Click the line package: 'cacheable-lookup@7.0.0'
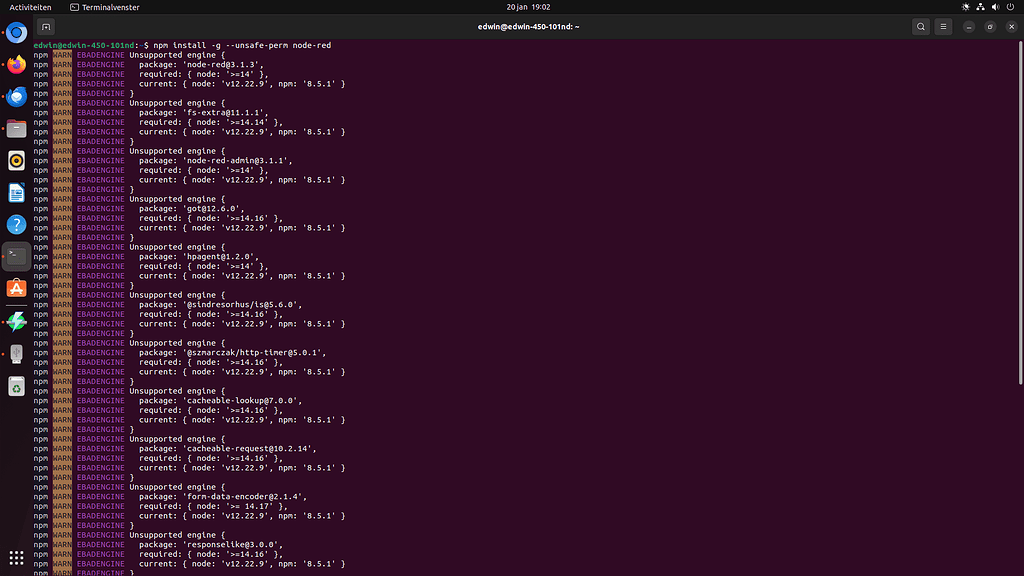The image size is (1024, 576). coord(220,400)
